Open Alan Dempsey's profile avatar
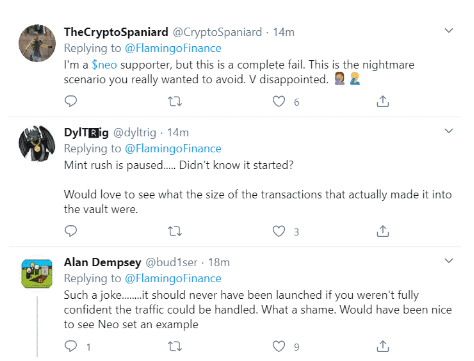This screenshot has height=361, width=474. coord(37,274)
